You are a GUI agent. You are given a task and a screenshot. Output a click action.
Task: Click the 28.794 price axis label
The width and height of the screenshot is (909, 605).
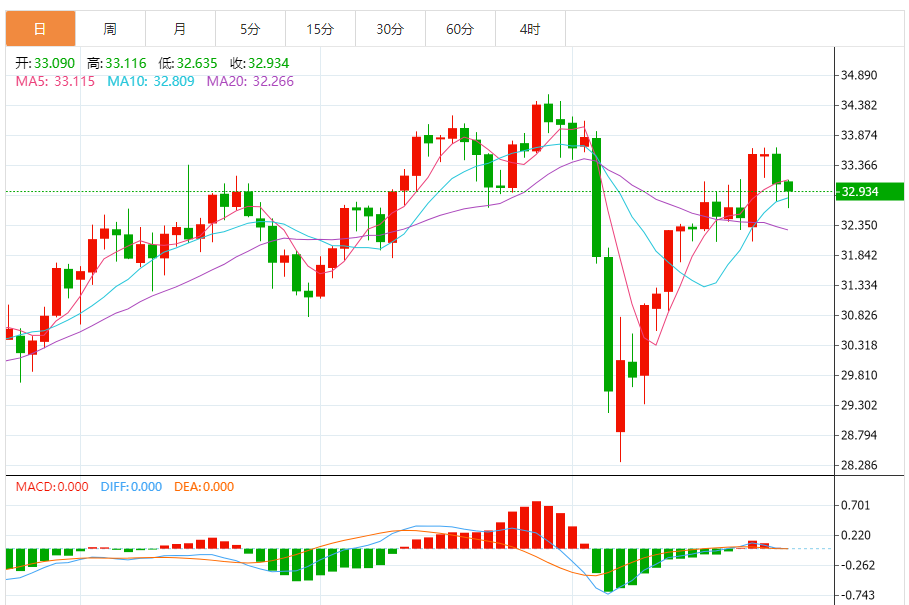(x=859, y=435)
